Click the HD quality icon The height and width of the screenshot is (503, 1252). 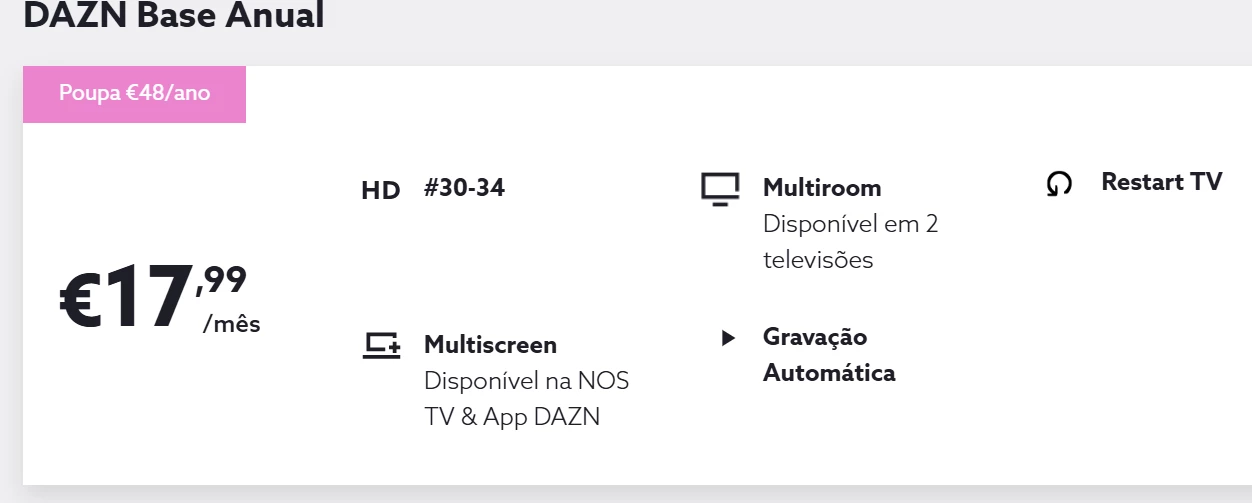pyautogui.click(x=380, y=191)
